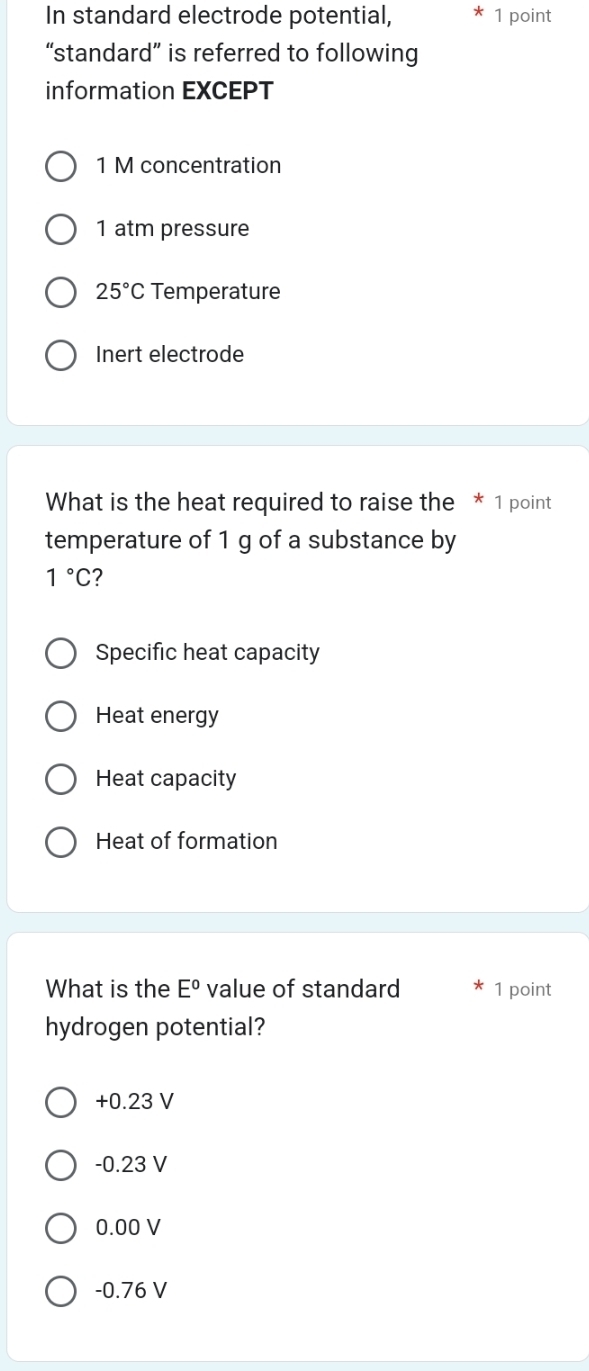The image size is (589, 1371).
Task: Choose "Heat energy" as the answer
Action: 60,716
